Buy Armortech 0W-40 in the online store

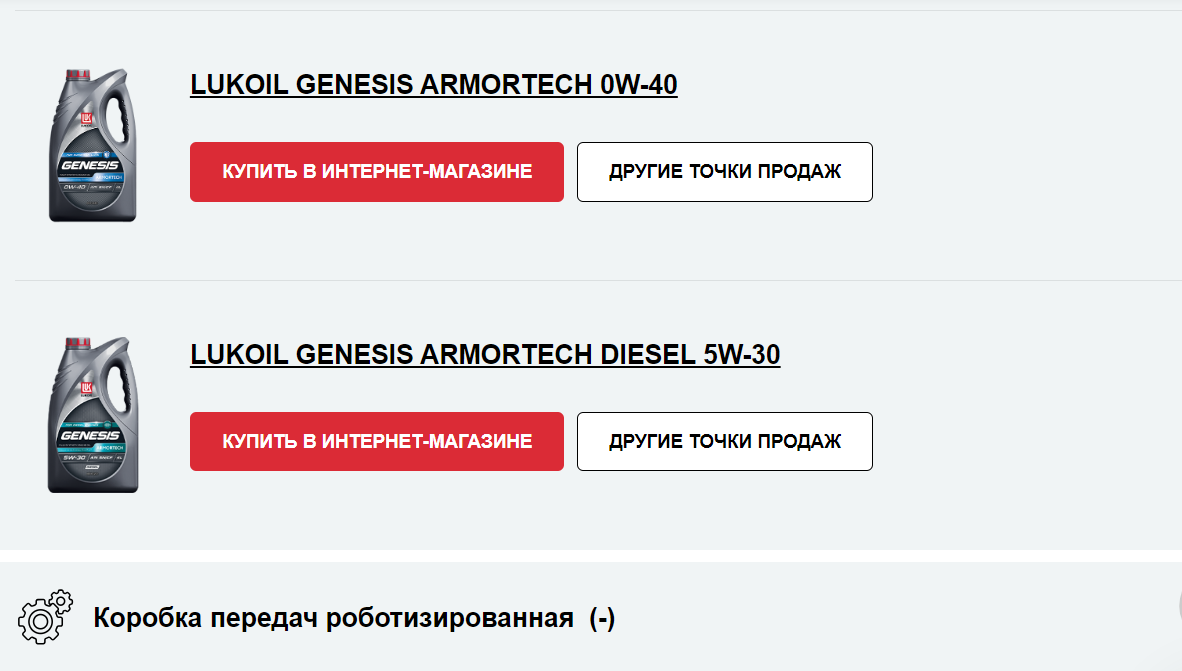(x=377, y=172)
